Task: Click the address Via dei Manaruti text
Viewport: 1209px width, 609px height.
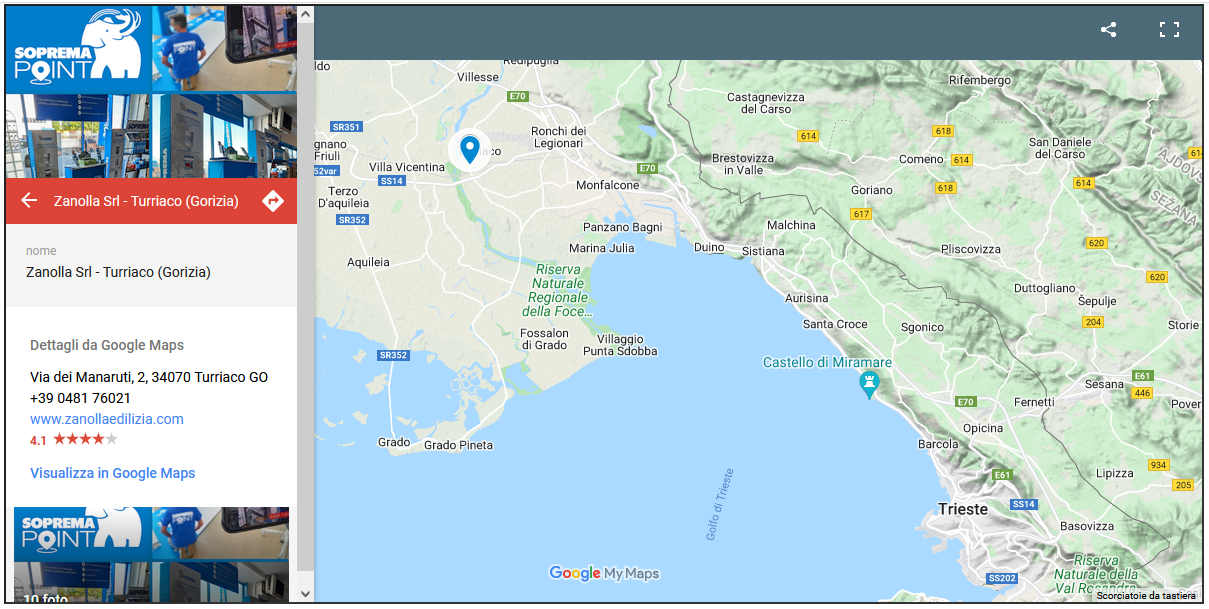Action: pyautogui.click(x=149, y=377)
